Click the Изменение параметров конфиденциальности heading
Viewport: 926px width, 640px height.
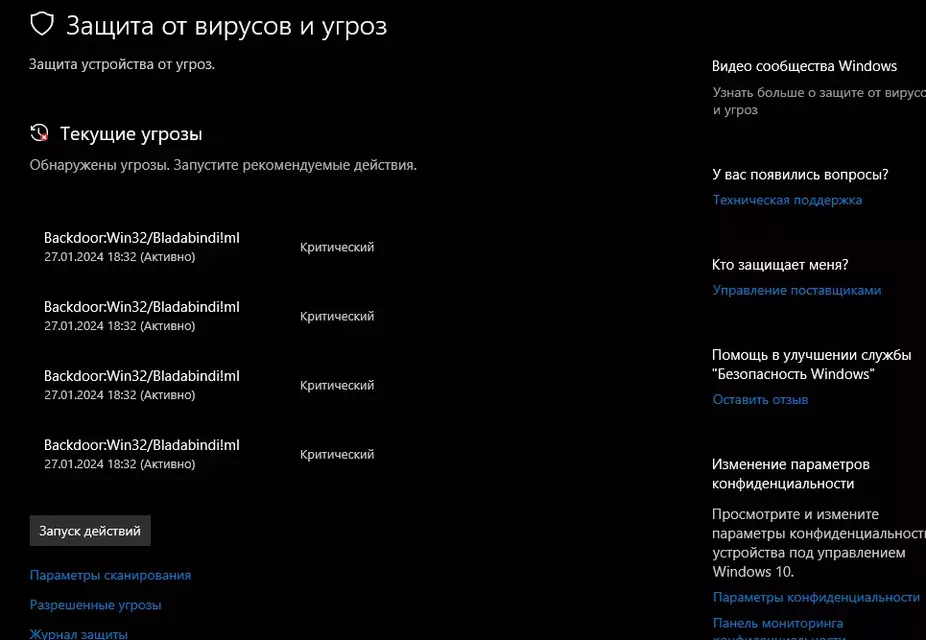(791, 474)
